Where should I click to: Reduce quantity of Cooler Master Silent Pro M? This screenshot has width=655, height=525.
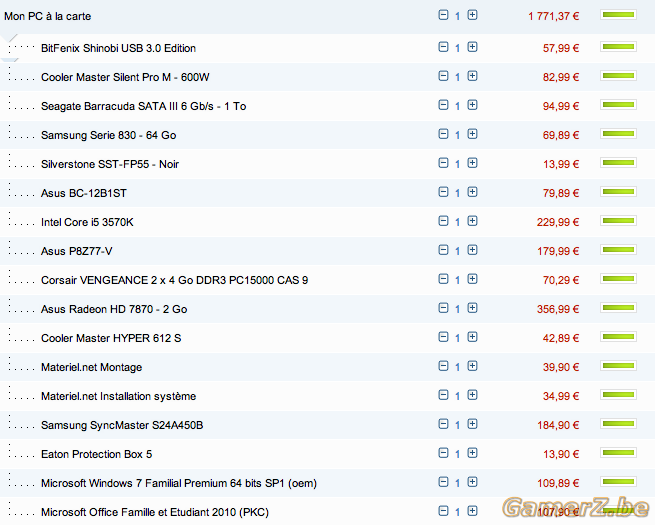point(443,76)
